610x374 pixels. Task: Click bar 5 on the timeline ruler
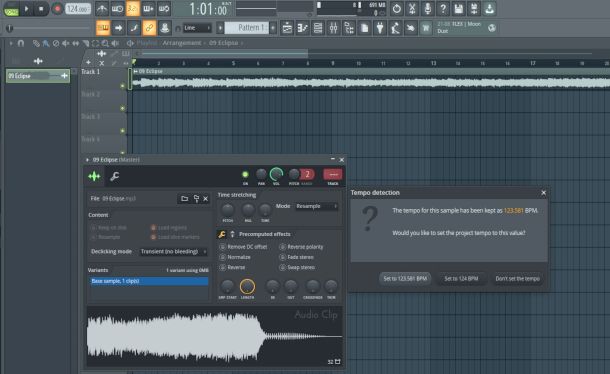coord(233,63)
